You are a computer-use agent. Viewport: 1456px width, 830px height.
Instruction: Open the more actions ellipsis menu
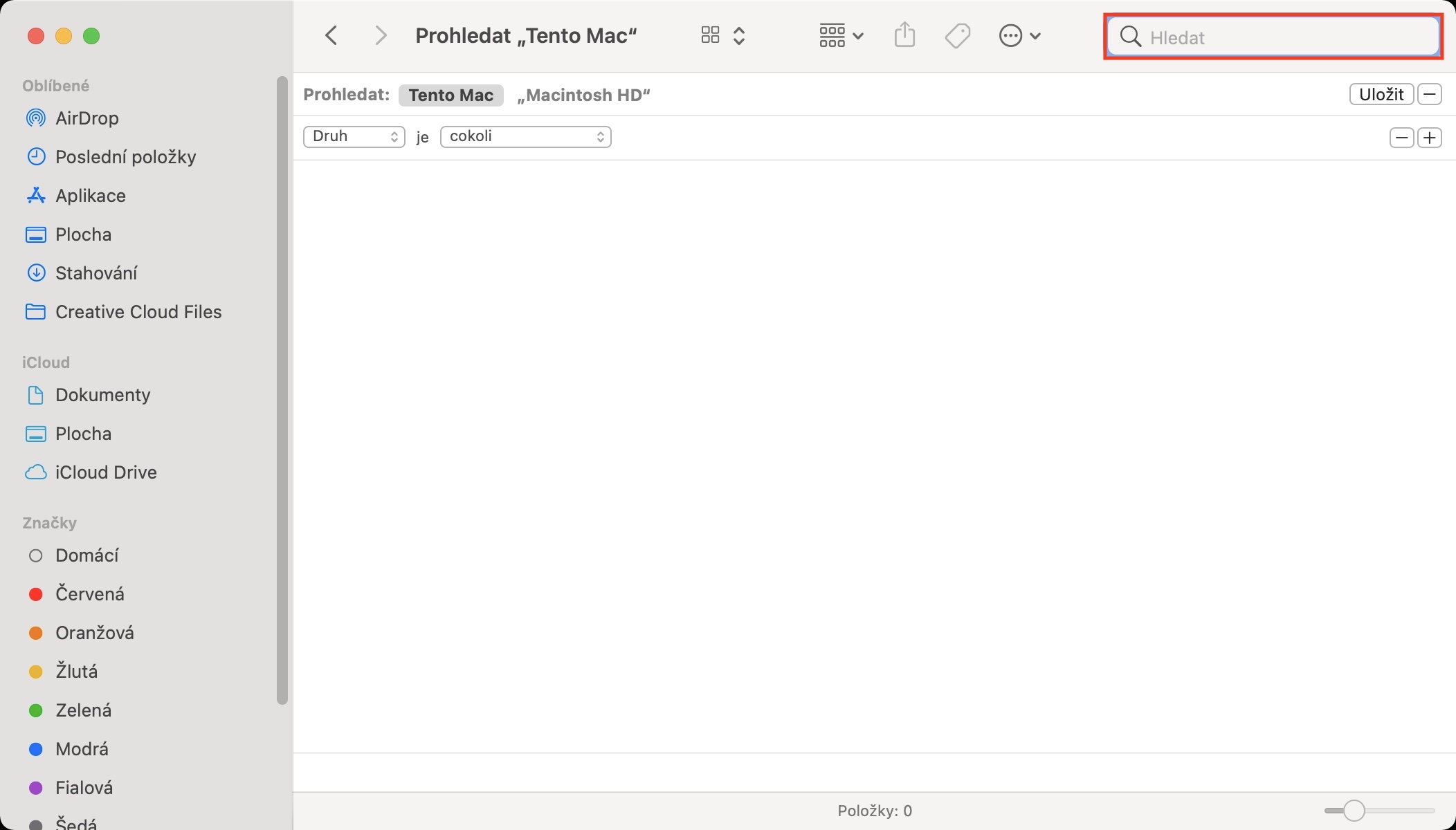tap(1019, 35)
